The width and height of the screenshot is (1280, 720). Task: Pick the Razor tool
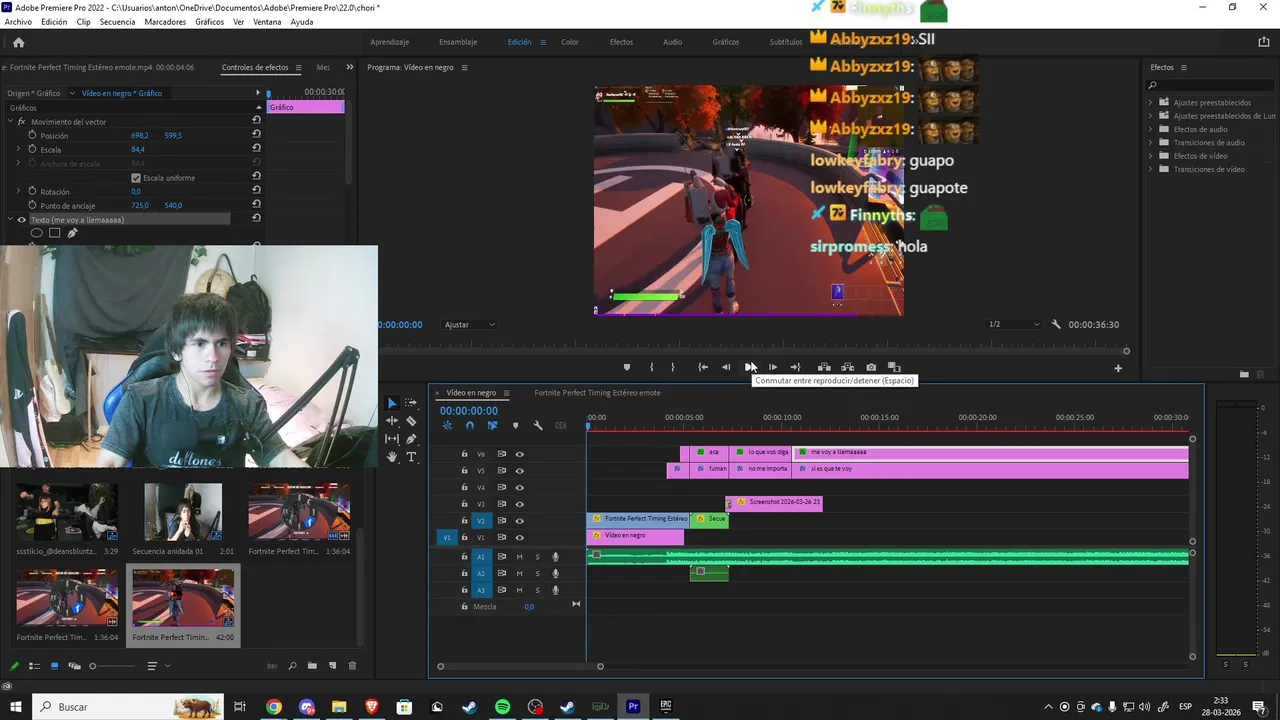click(x=411, y=421)
